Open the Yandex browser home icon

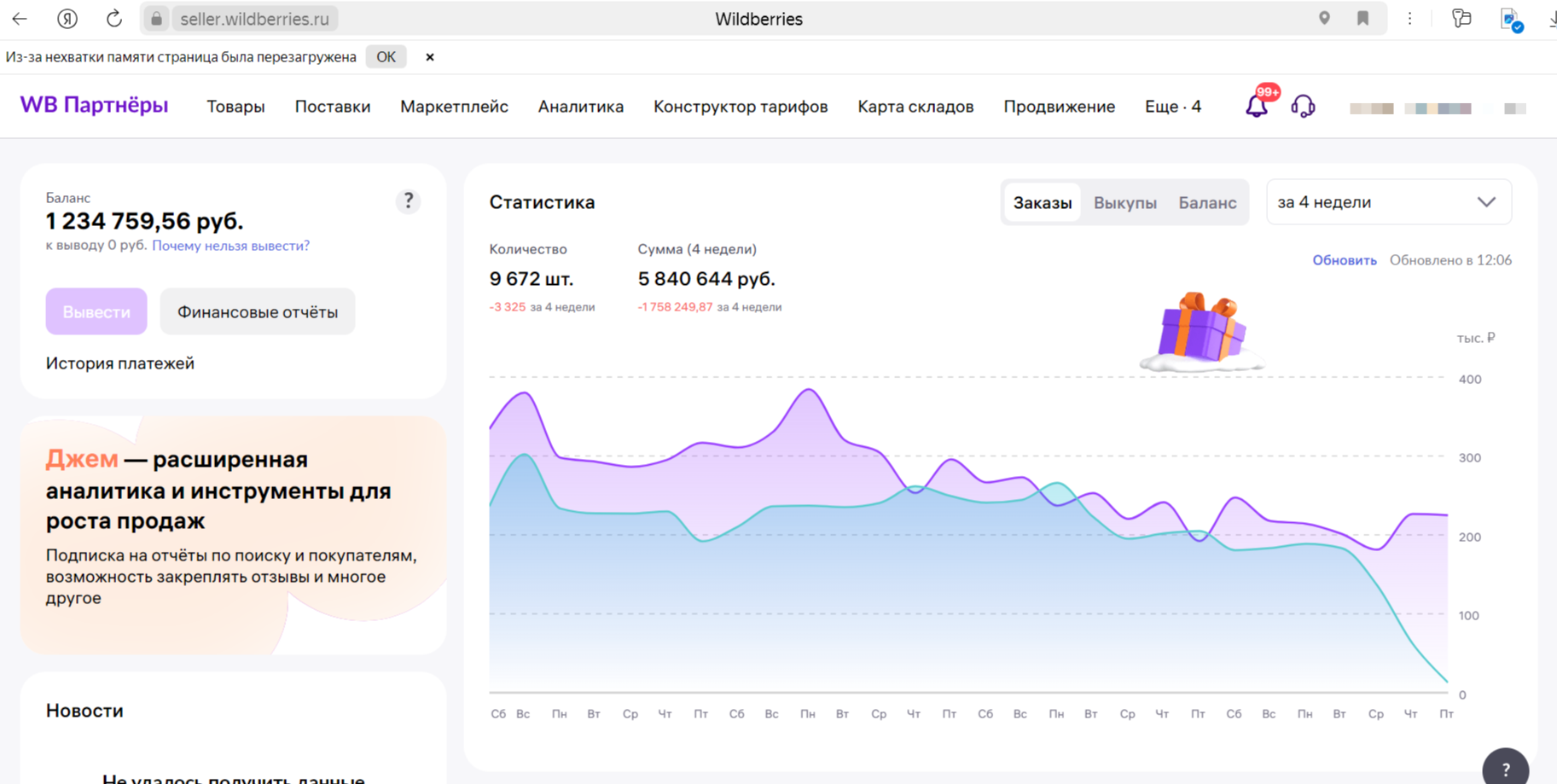point(67,18)
